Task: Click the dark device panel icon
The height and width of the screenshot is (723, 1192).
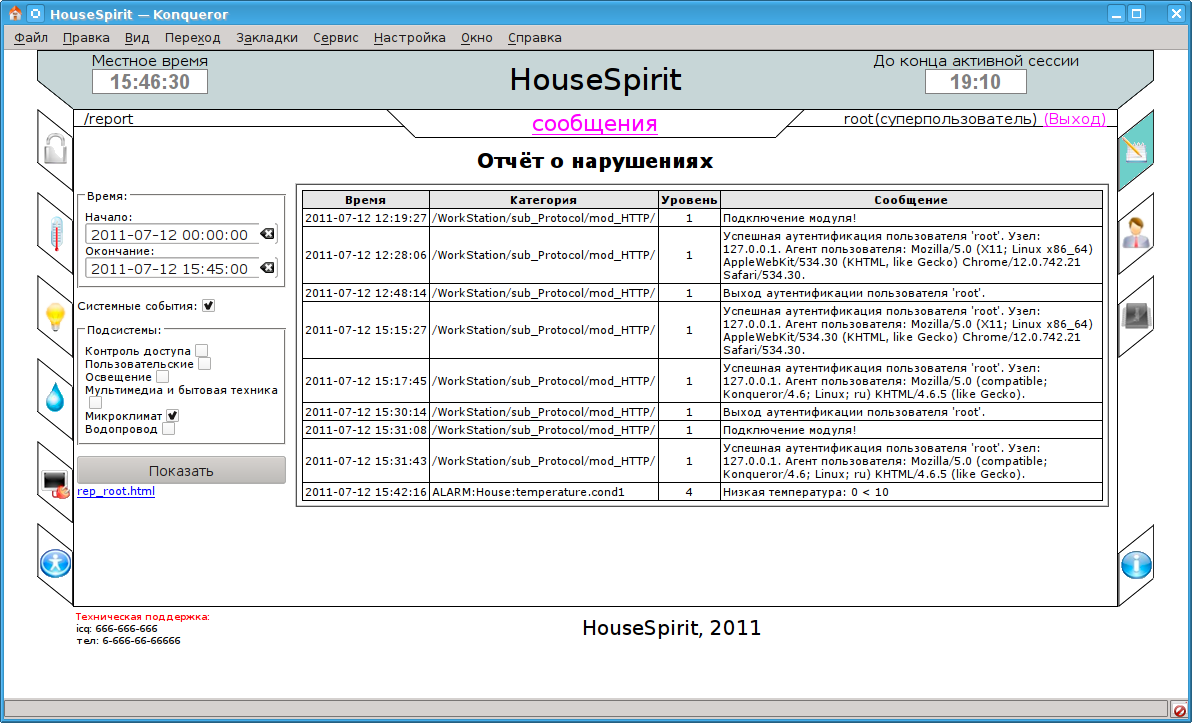Action: [1136, 316]
